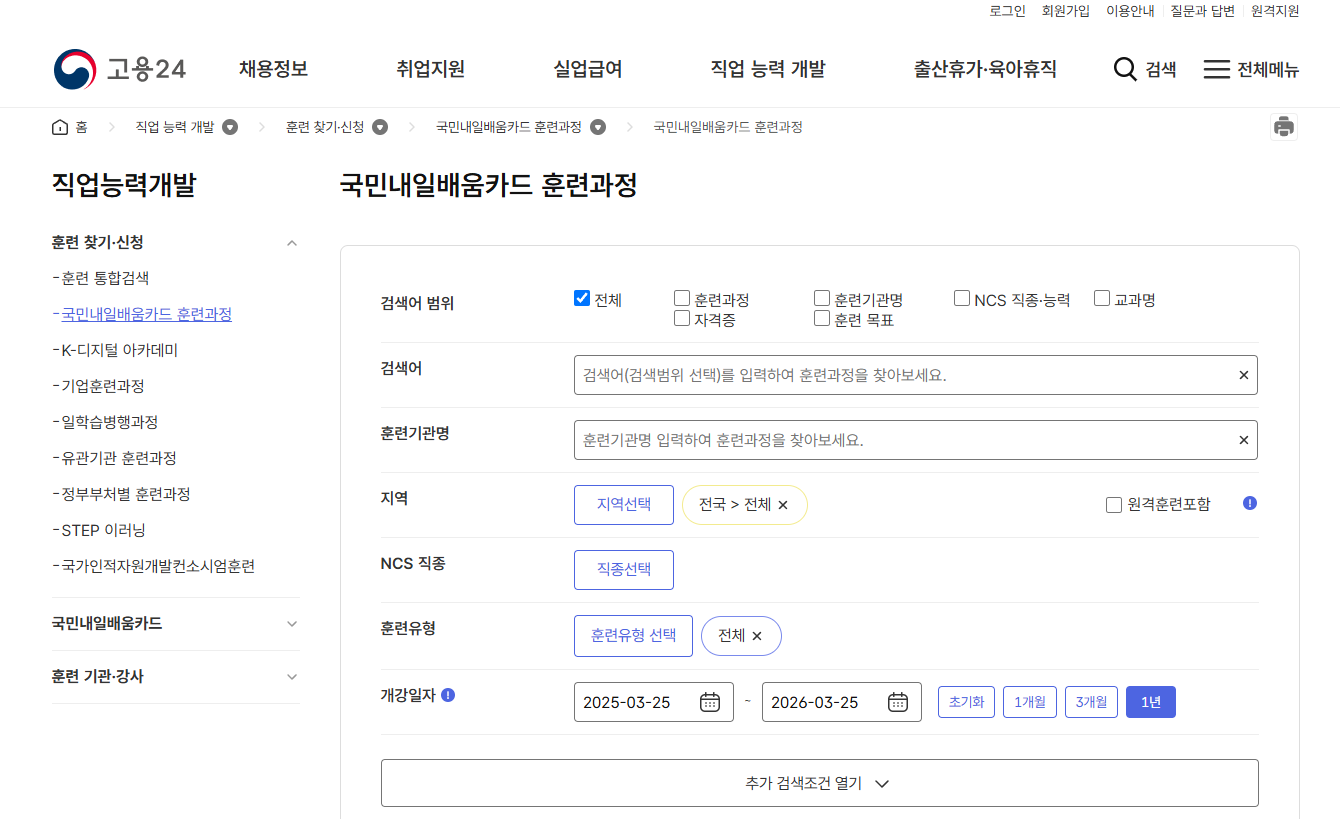Collapse the 훈련 찾기·신청 sidebar section
Image resolution: width=1340 pixels, height=819 pixels.
pos(291,242)
